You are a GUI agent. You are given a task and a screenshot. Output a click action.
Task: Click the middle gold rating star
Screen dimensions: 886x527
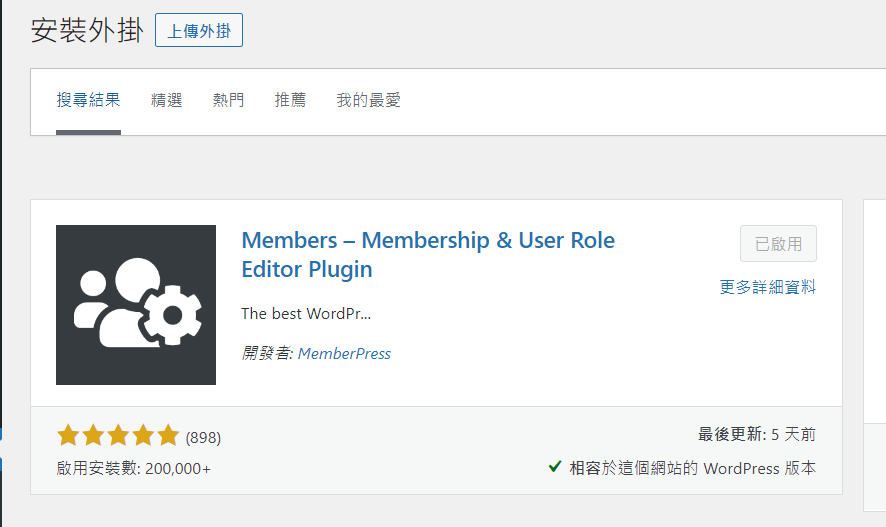(x=118, y=436)
